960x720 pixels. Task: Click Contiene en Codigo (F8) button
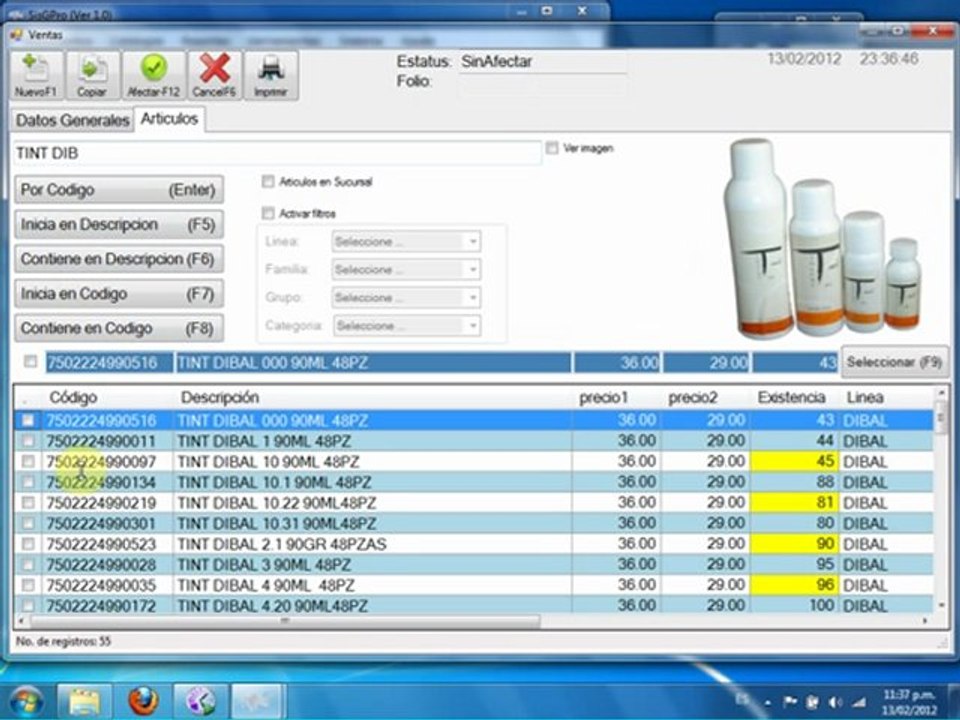(119, 328)
